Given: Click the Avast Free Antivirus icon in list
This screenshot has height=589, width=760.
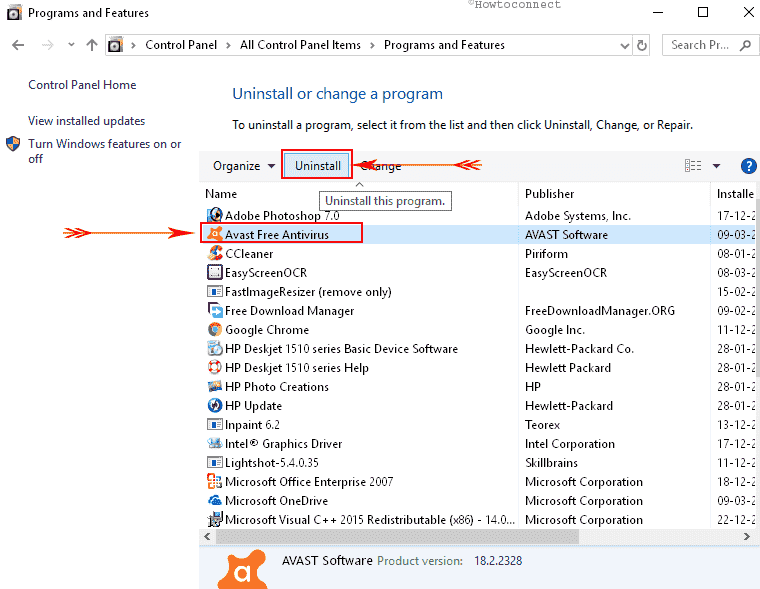Looking at the screenshot, I should pyautogui.click(x=215, y=234).
